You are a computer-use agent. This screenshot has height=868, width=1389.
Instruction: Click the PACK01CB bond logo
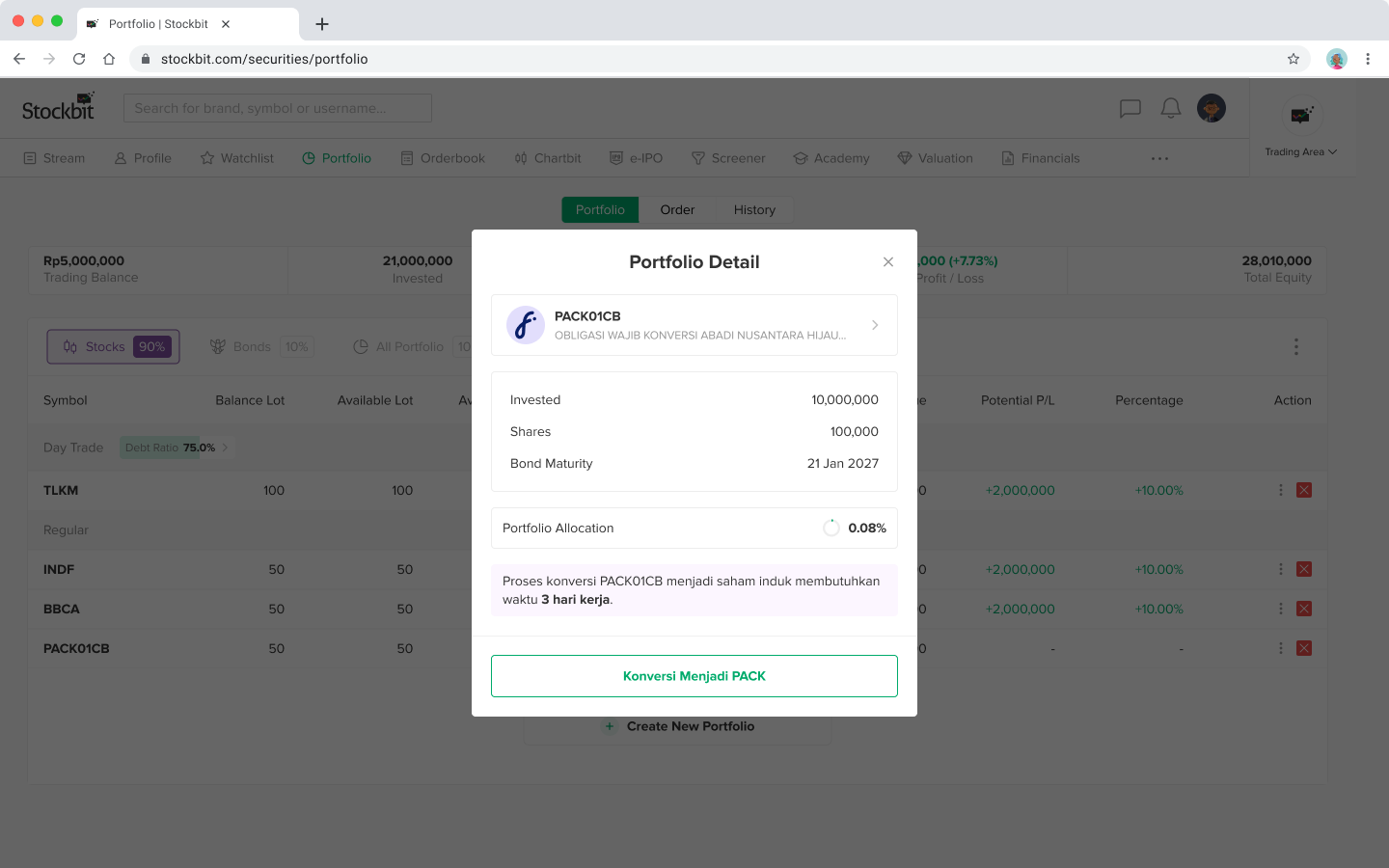pyautogui.click(x=526, y=325)
